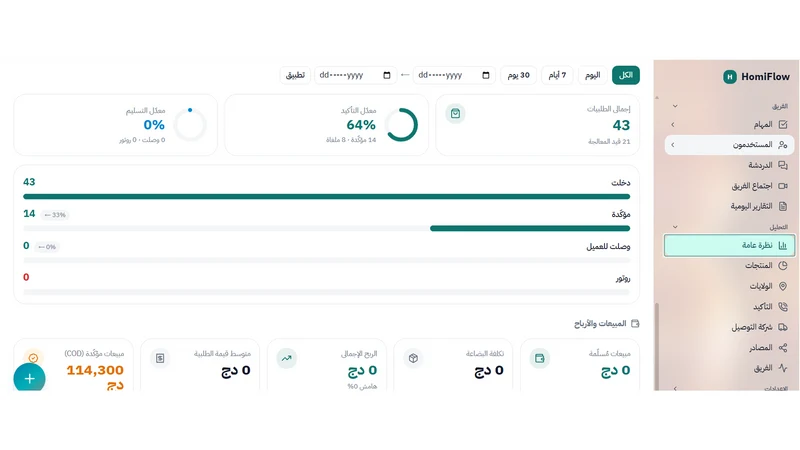Select the 30 يوم filter
800x450 pixels.
(x=518, y=75)
